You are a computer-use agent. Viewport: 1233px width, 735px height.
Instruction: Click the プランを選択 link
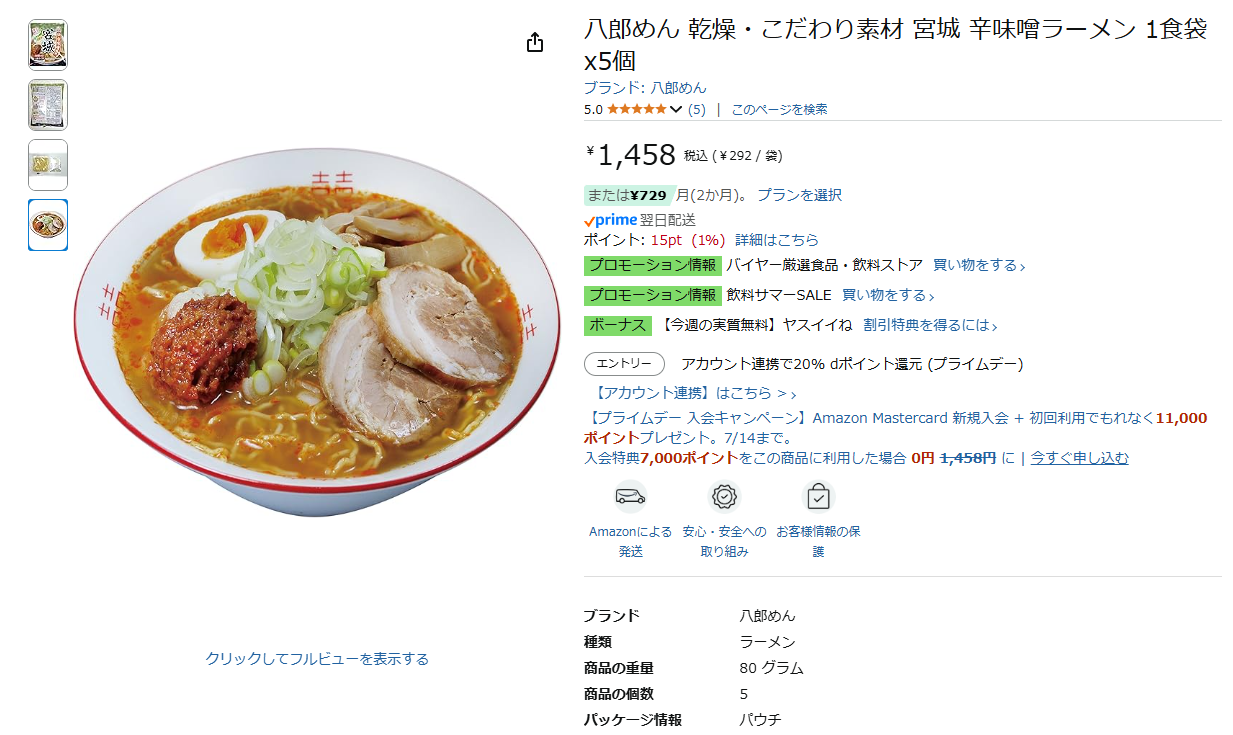(799, 195)
